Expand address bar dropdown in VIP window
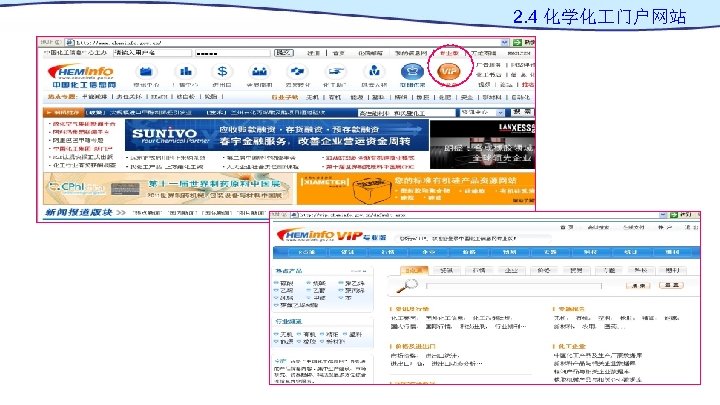Image resolution: width=720 pixels, height=405 pixels. (x=663, y=215)
